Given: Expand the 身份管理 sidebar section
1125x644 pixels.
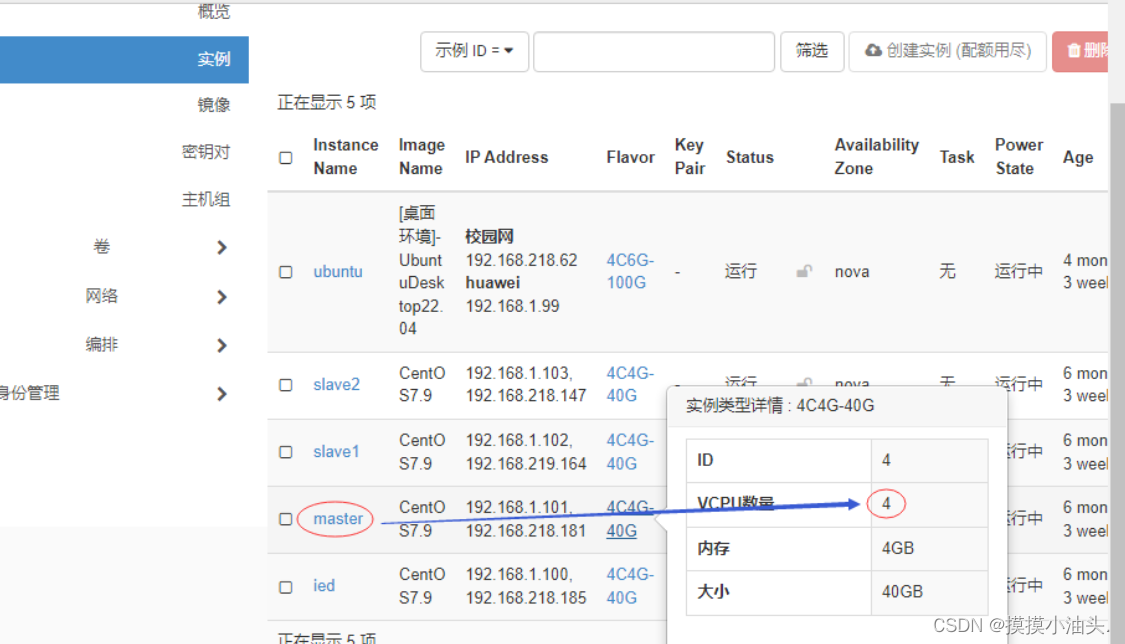Looking at the screenshot, I should [30, 393].
